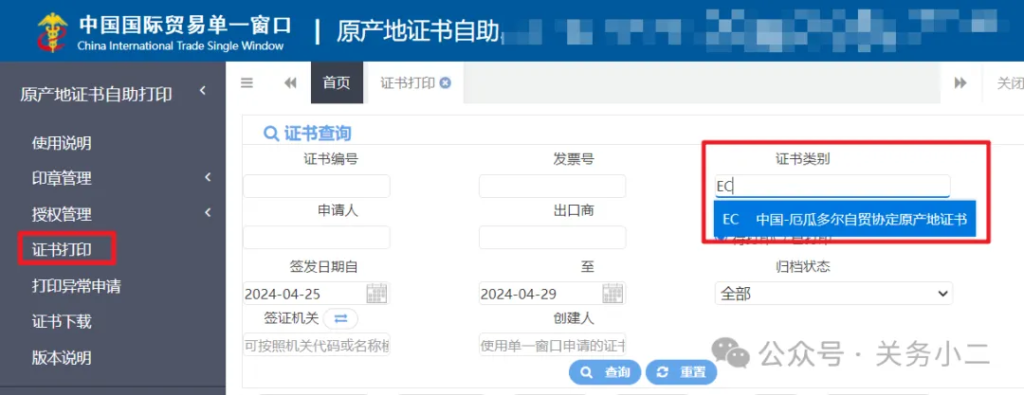Viewport: 1024px width, 395px height.
Task: Click the 发票号 input field
Action: coord(552,186)
